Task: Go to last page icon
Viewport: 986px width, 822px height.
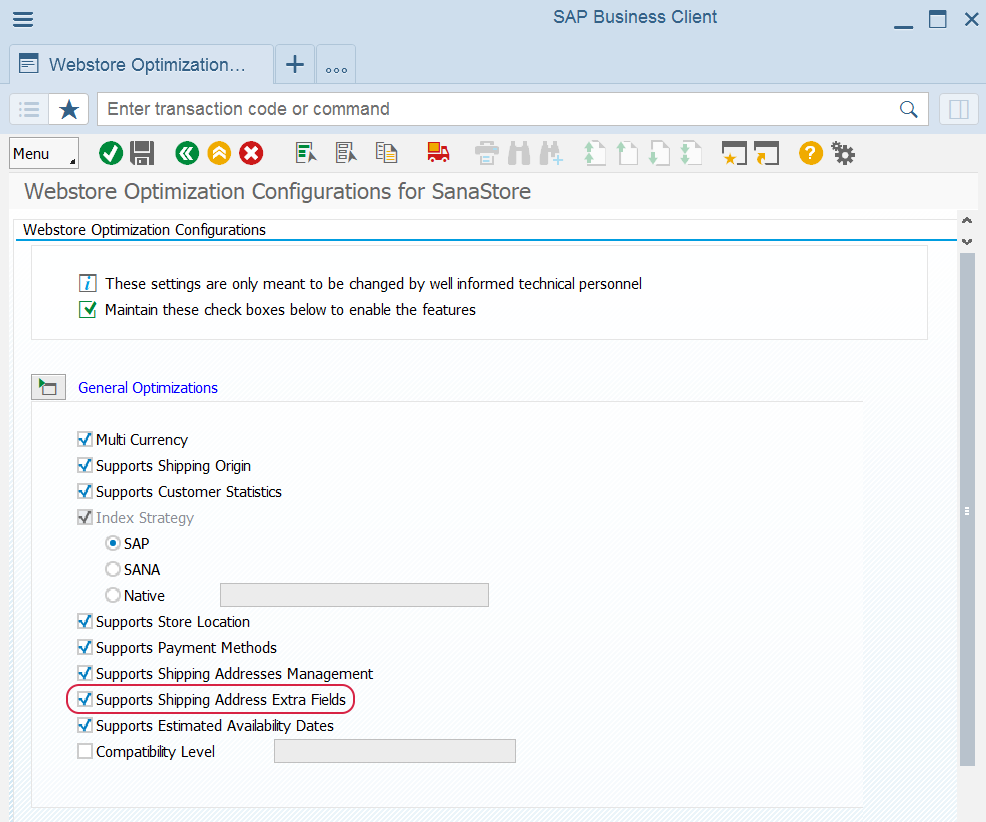Action: click(x=691, y=153)
